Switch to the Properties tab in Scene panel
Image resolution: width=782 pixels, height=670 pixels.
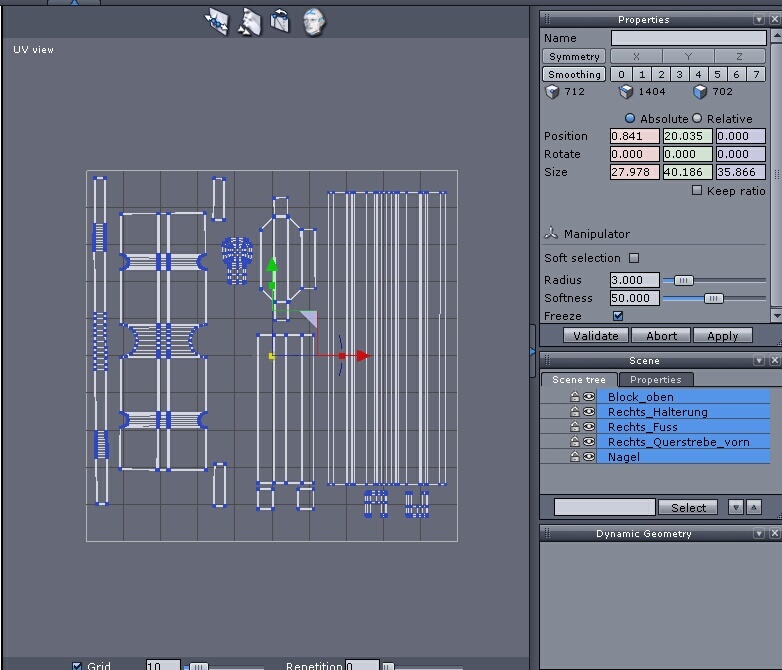[656, 380]
